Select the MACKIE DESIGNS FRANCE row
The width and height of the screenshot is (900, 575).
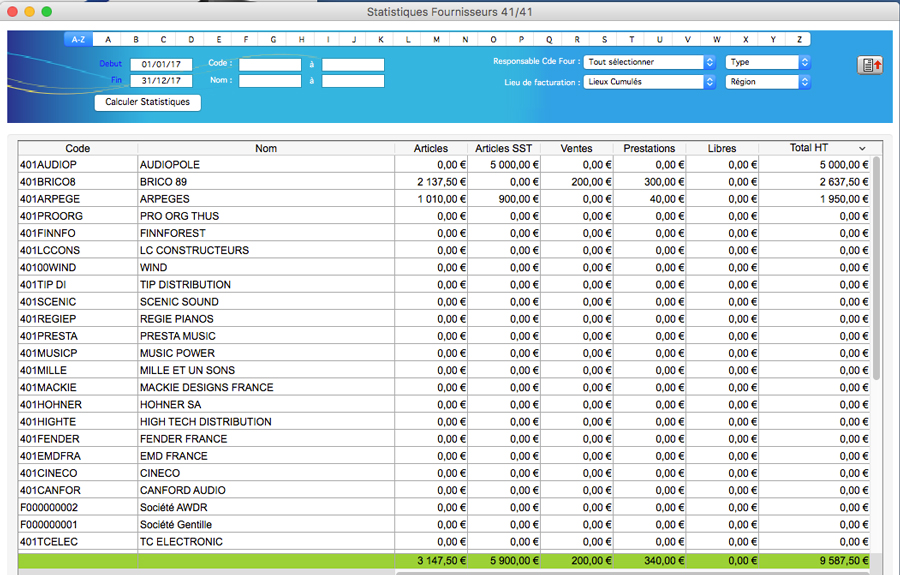pos(444,388)
